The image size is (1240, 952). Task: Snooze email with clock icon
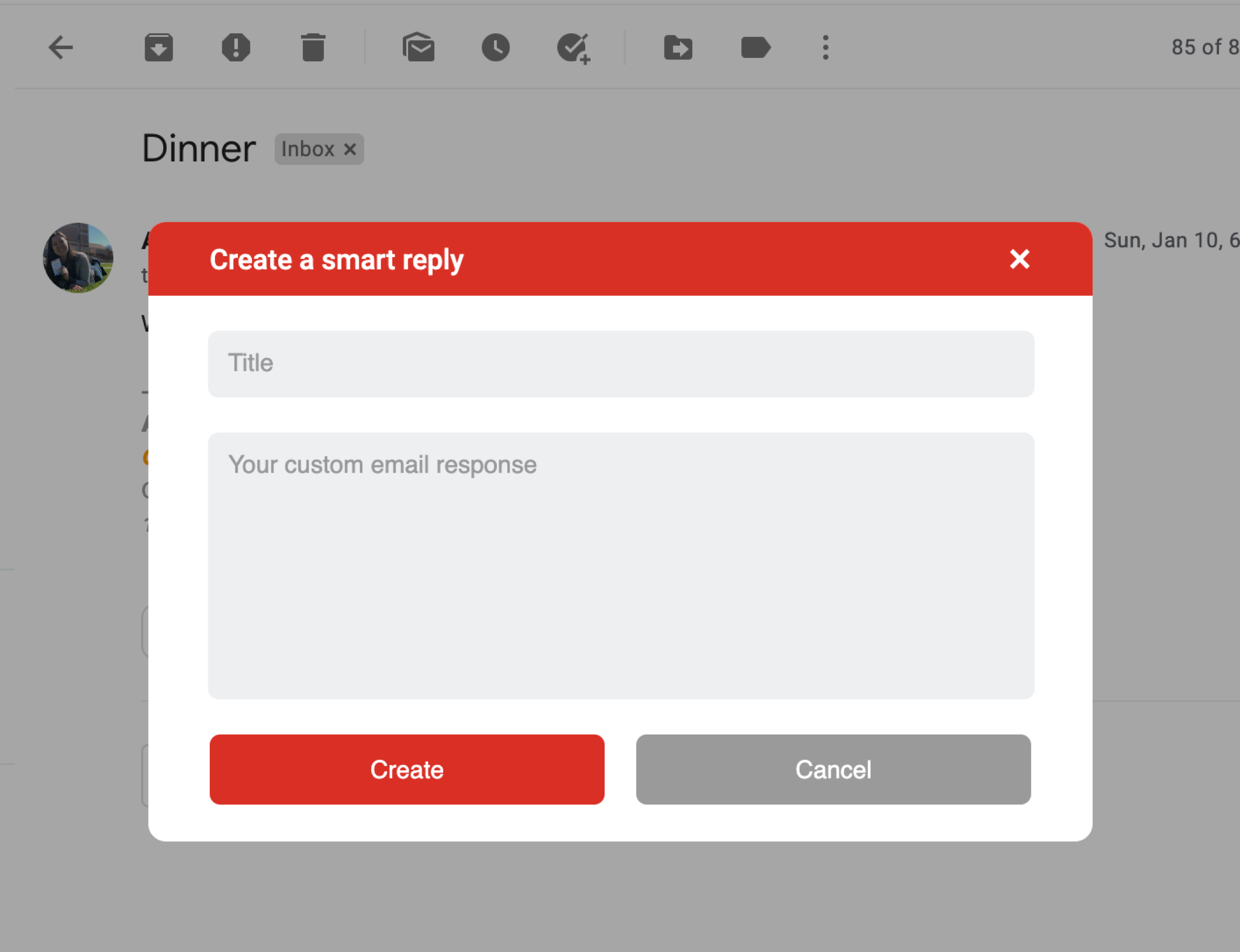click(495, 47)
